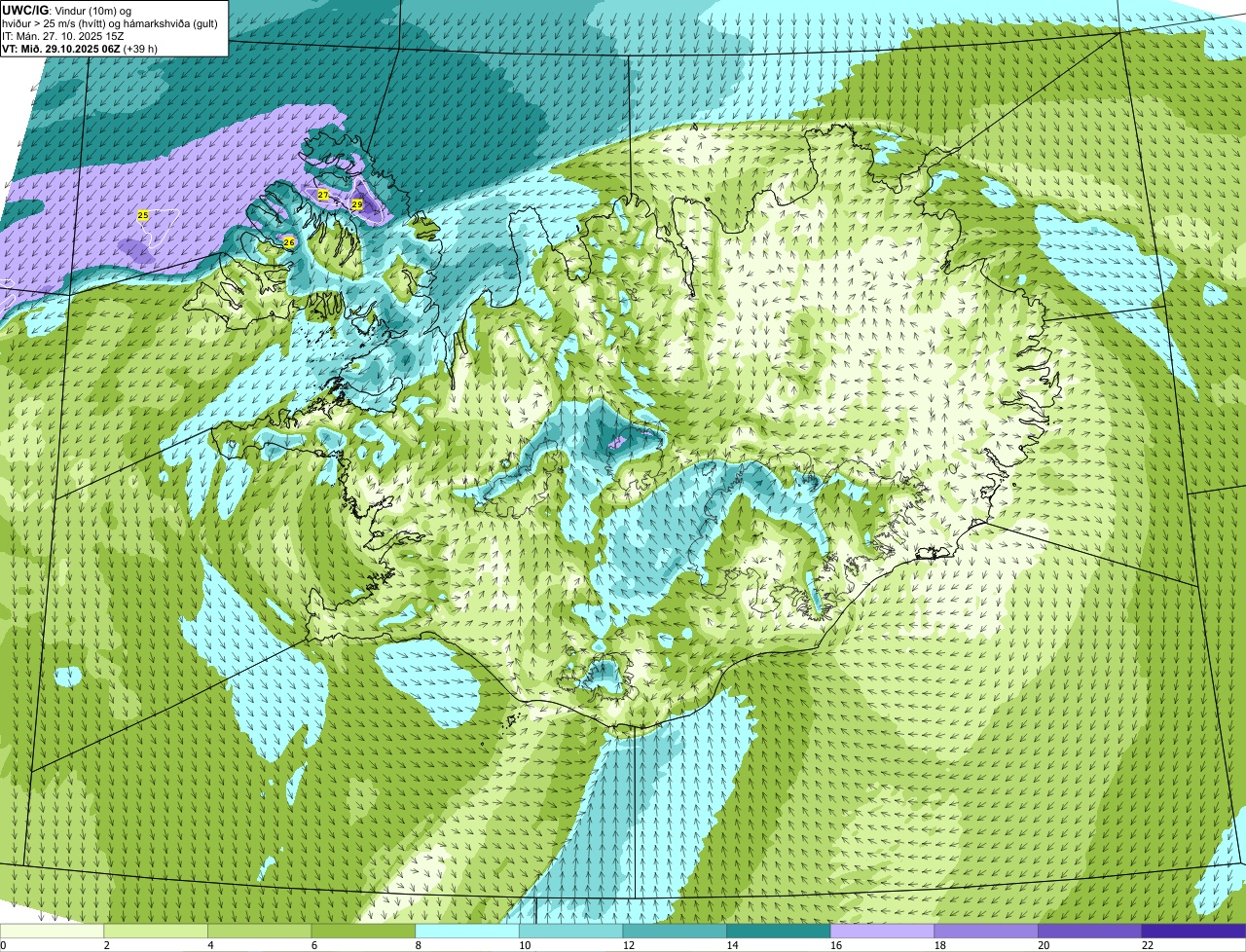The width and height of the screenshot is (1246, 952).
Task: Click the yellow gust marker labeled 29
Action: point(357,204)
